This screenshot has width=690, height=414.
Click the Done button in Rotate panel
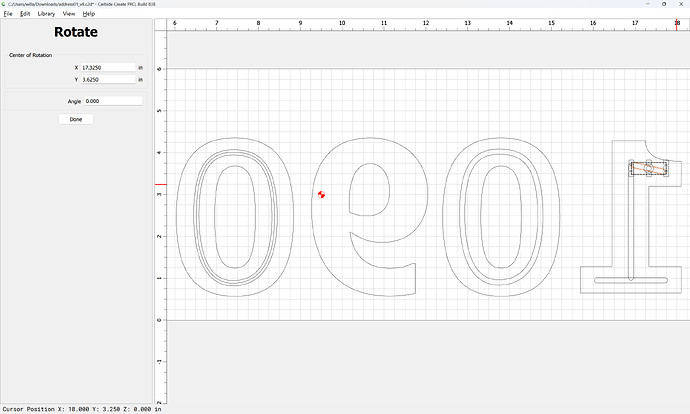pos(76,119)
